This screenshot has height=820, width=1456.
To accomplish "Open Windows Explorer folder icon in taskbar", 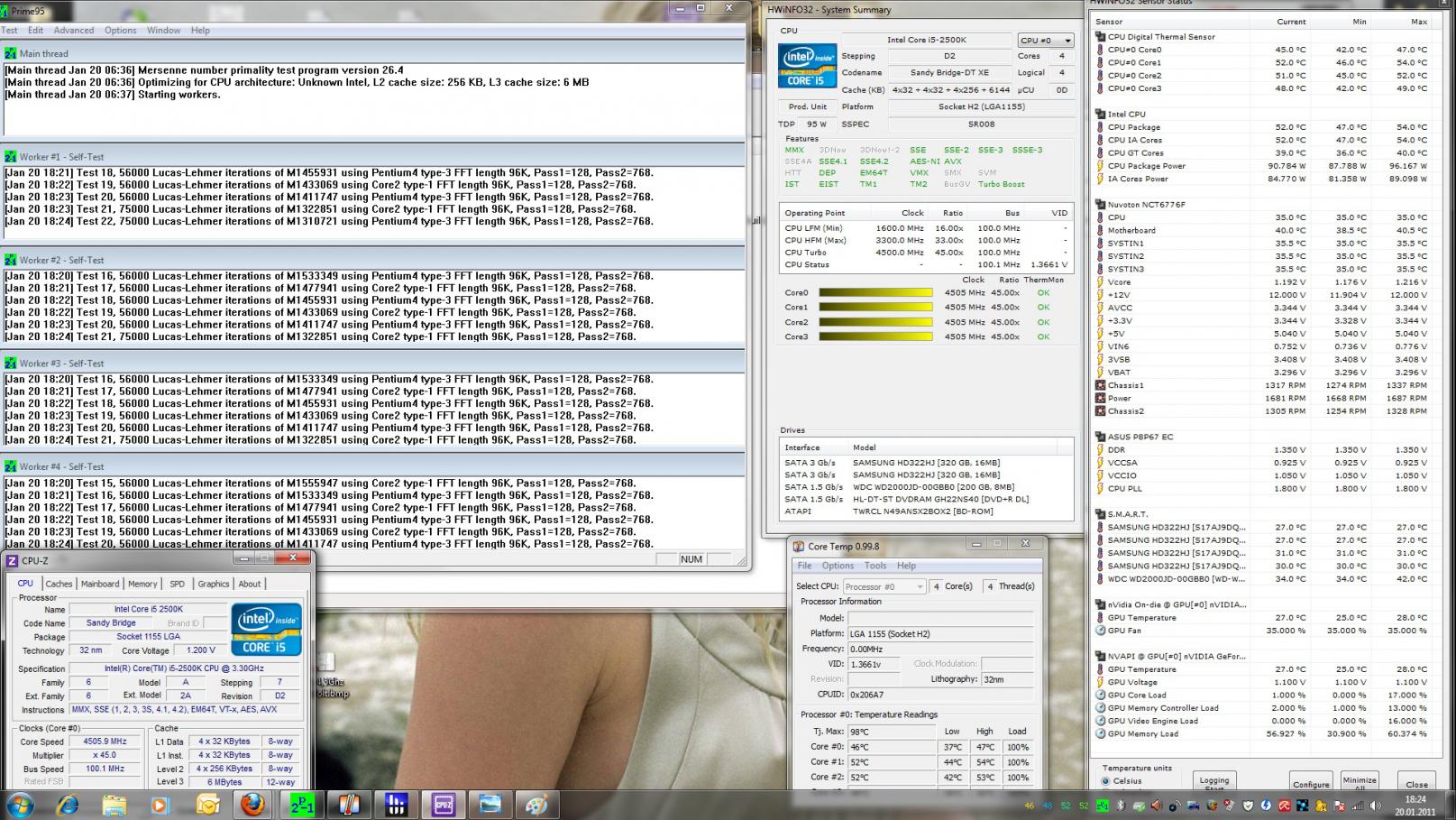I will 114,805.
